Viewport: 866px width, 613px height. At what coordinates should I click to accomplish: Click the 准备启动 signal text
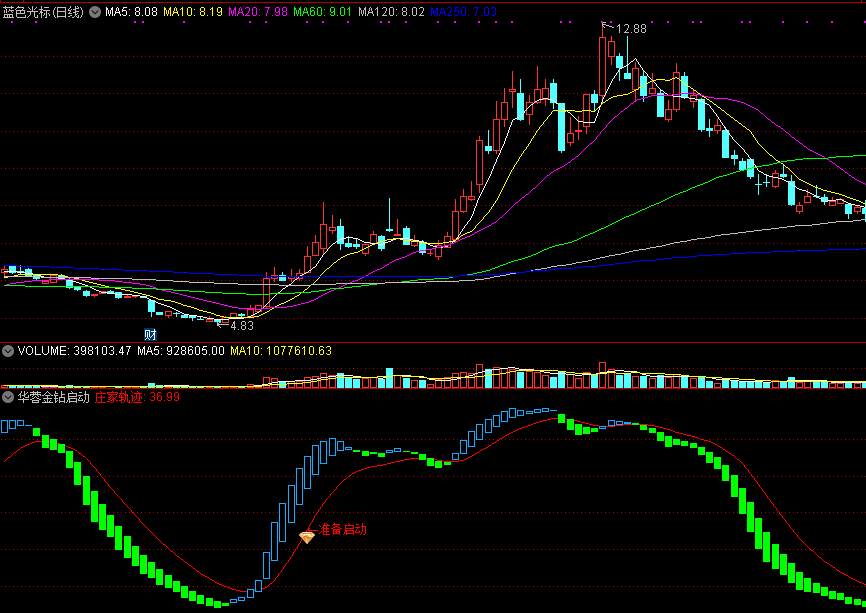click(342, 530)
